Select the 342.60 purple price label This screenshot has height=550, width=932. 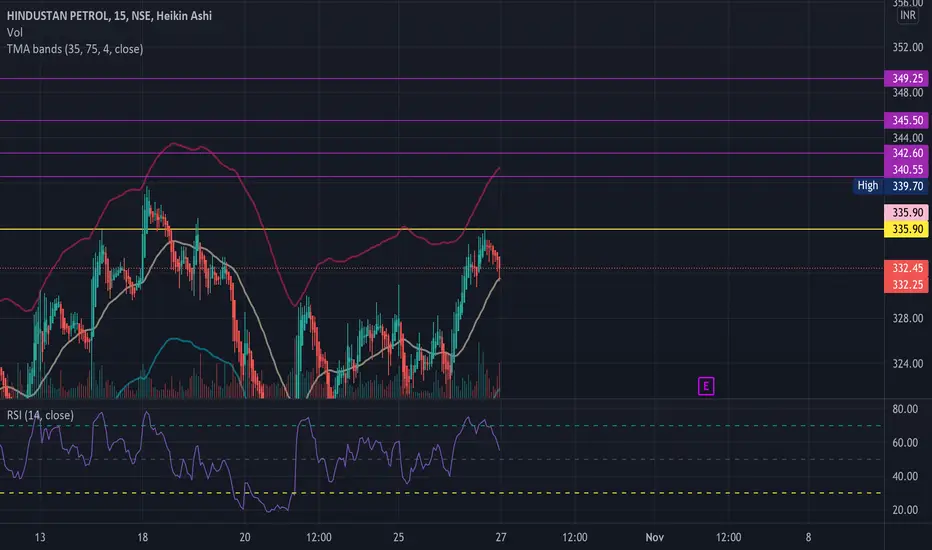[906, 153]
